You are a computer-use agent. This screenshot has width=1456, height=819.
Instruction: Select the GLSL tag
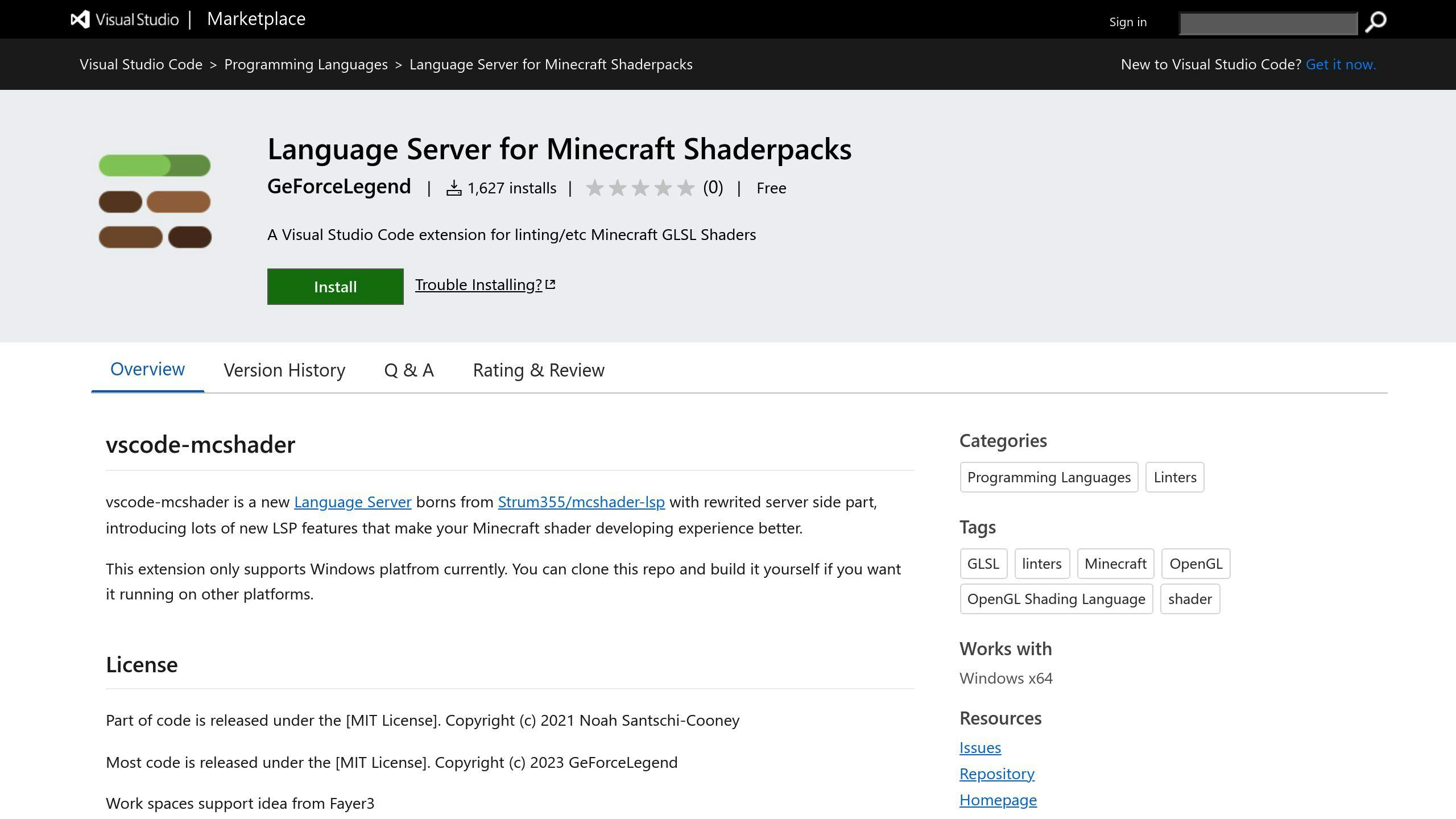(x=983, y=564)
